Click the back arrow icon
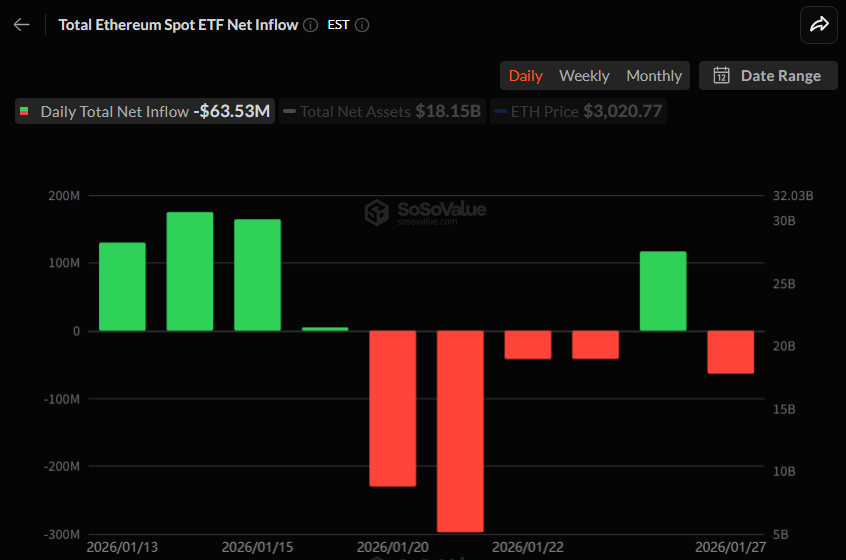 coord(21,25)
